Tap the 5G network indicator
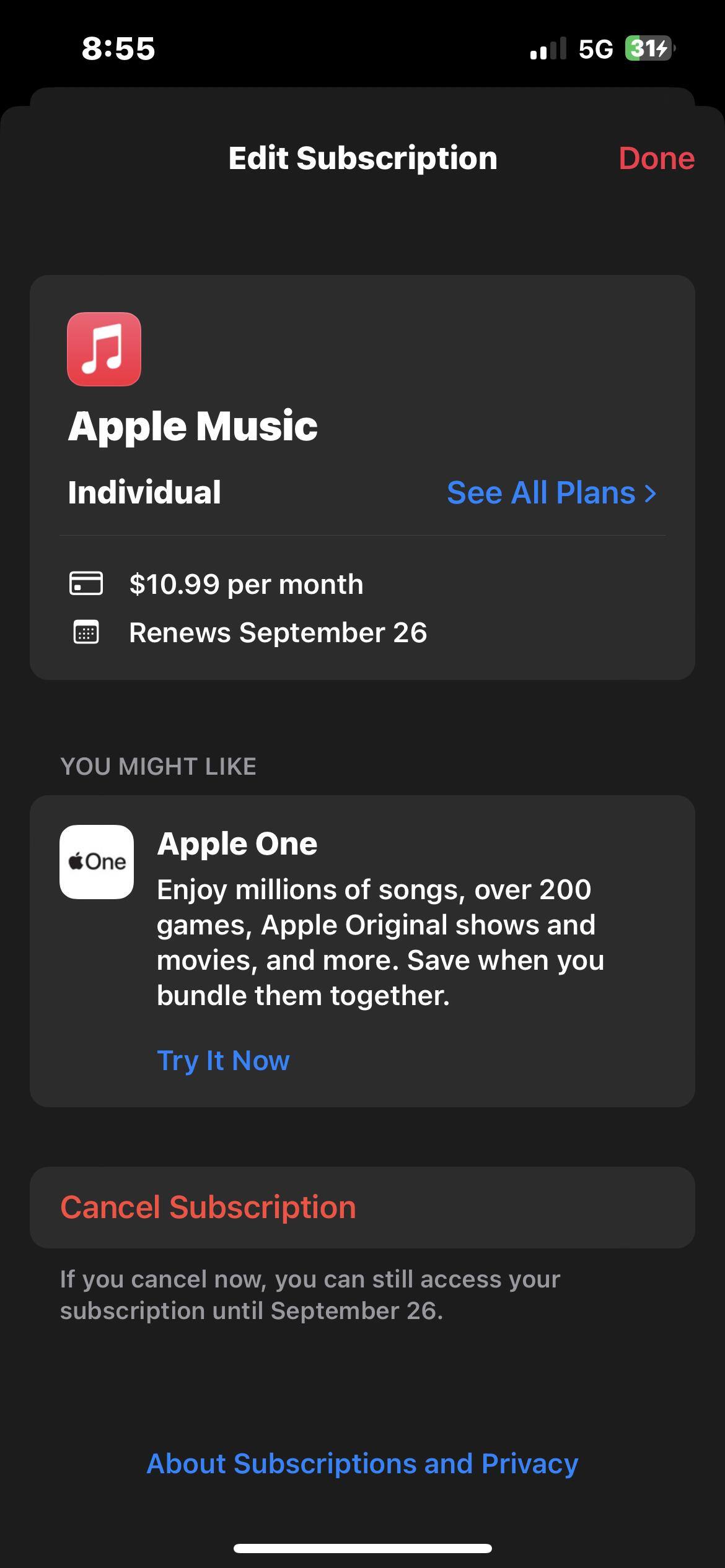This screenshot has height=1568, width=725. (595, 49)
